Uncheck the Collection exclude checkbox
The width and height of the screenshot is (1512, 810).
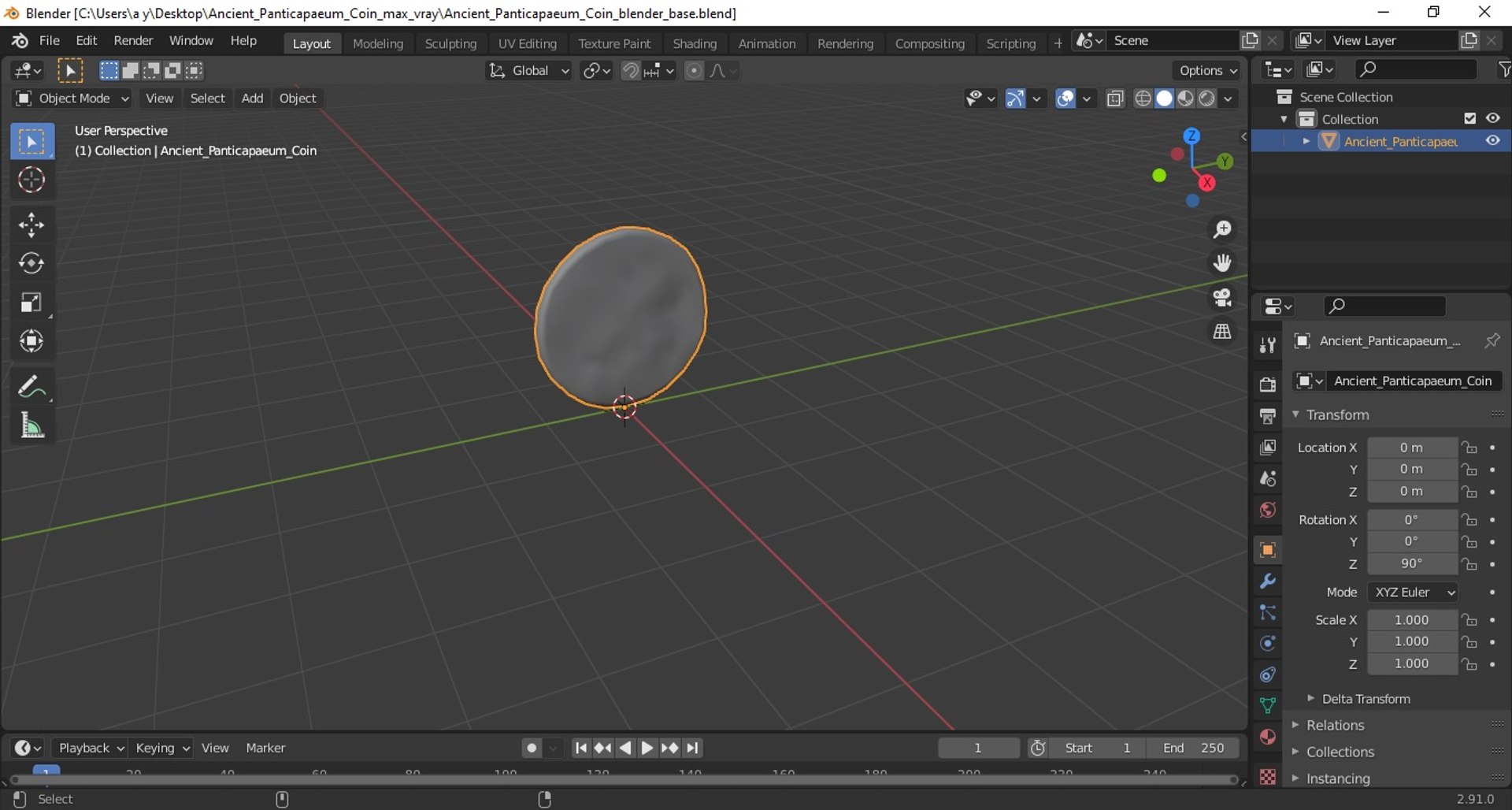click(1469, 118)
